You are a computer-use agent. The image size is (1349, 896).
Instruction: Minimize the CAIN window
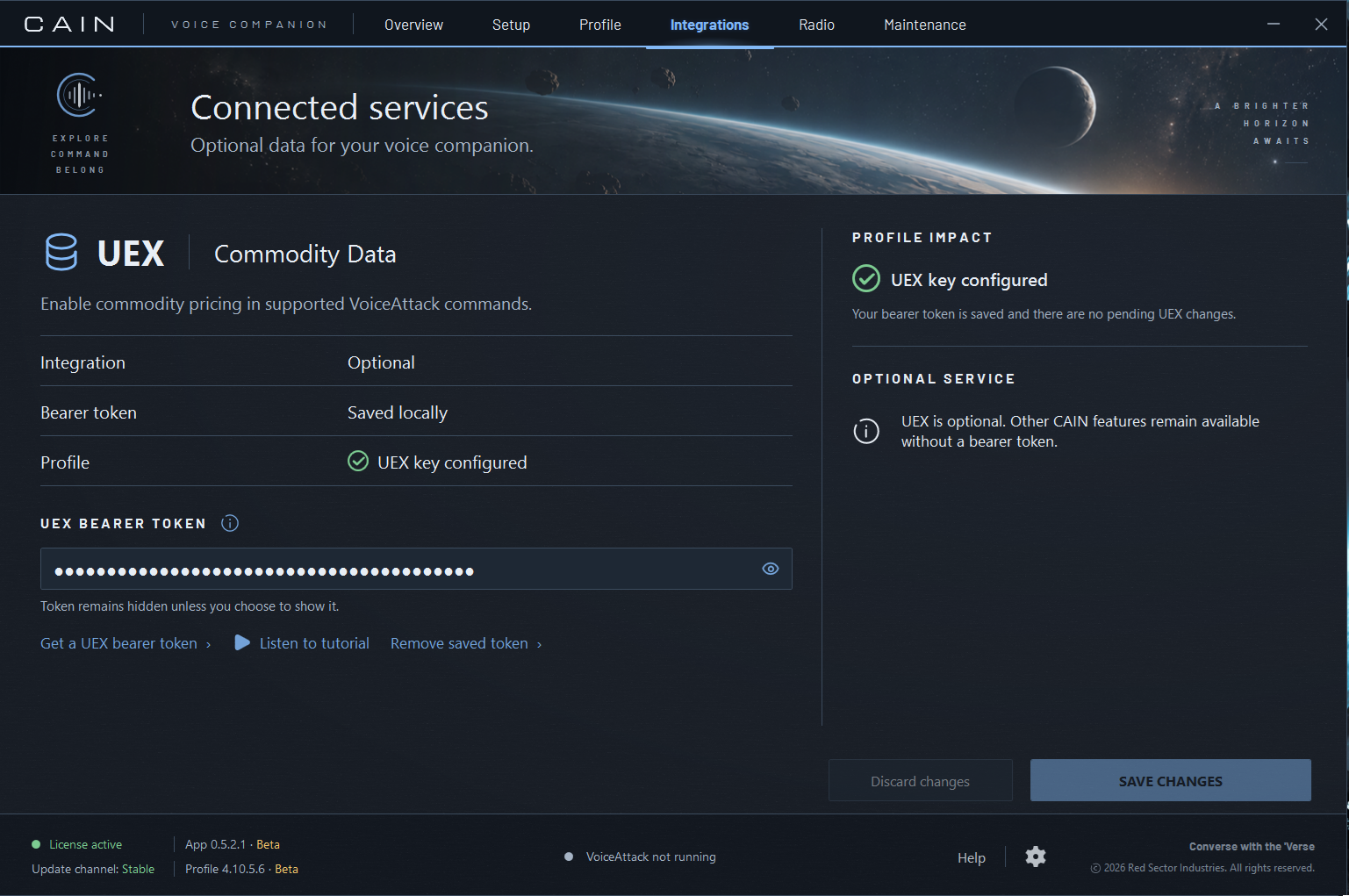pos(1274,25)
